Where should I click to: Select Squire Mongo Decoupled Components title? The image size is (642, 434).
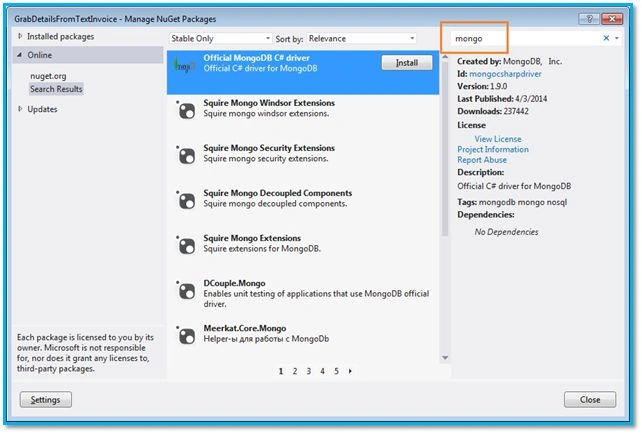click(x=278, y=193)
